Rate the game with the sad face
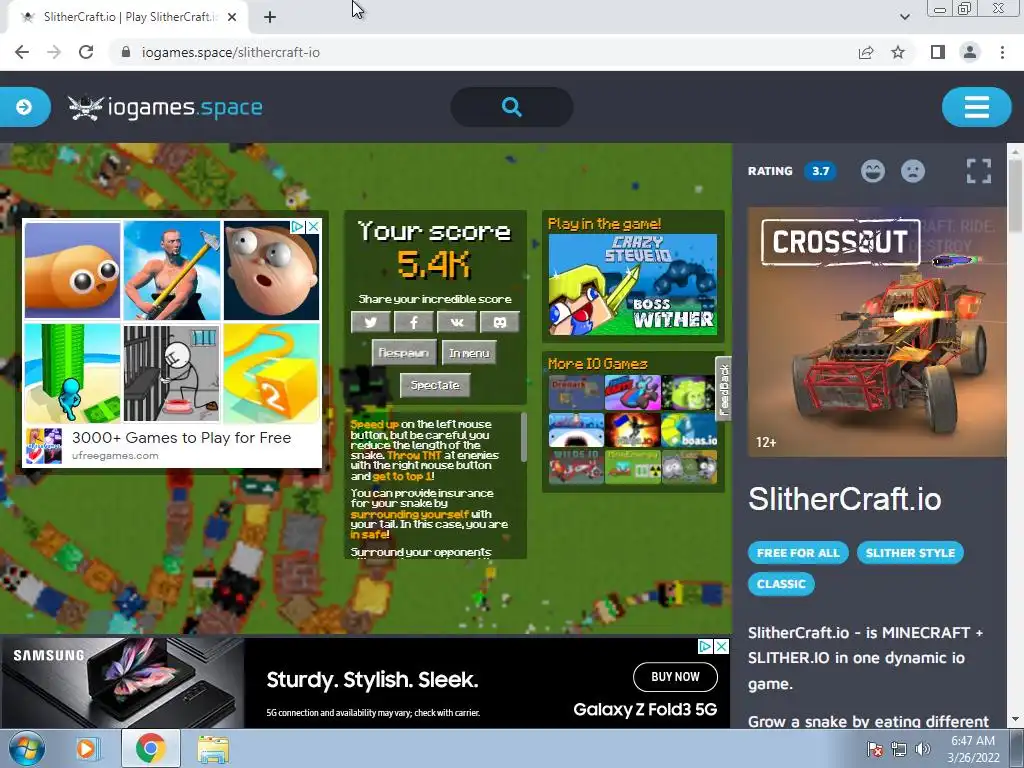 [x=913, y=171]
